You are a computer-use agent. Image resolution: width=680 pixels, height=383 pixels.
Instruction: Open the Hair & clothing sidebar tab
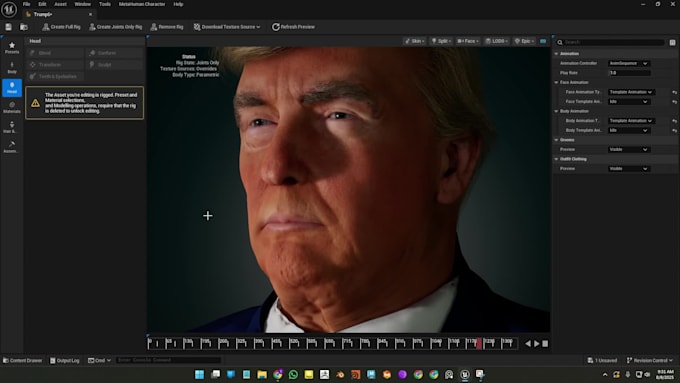point(12,128)
